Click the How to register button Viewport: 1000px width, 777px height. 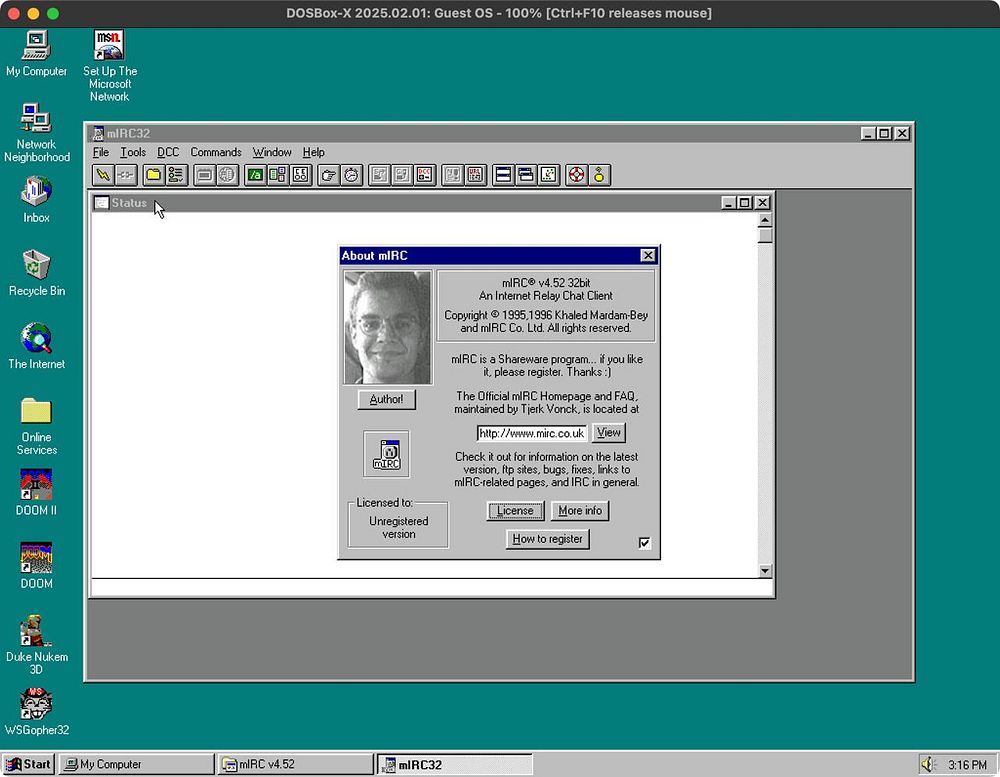[547, 539]
